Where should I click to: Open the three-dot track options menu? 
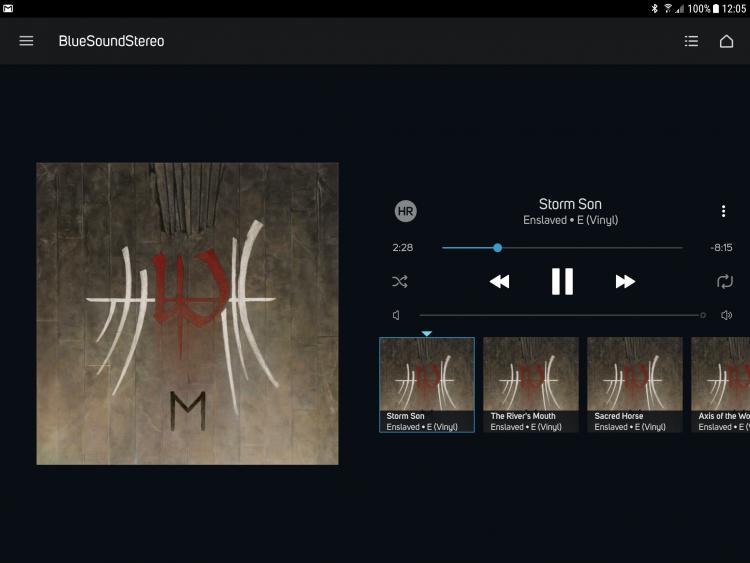723,211
